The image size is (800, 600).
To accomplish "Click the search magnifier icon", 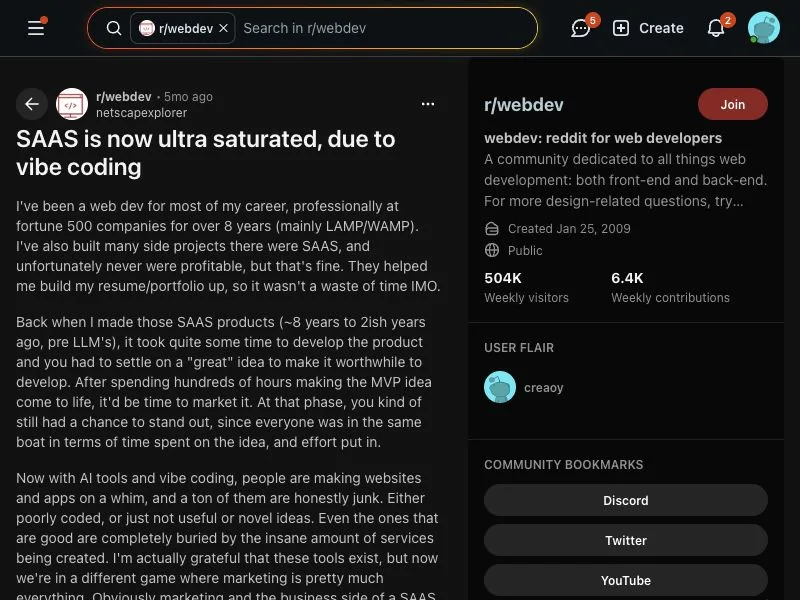I will [x=114, y=28].
